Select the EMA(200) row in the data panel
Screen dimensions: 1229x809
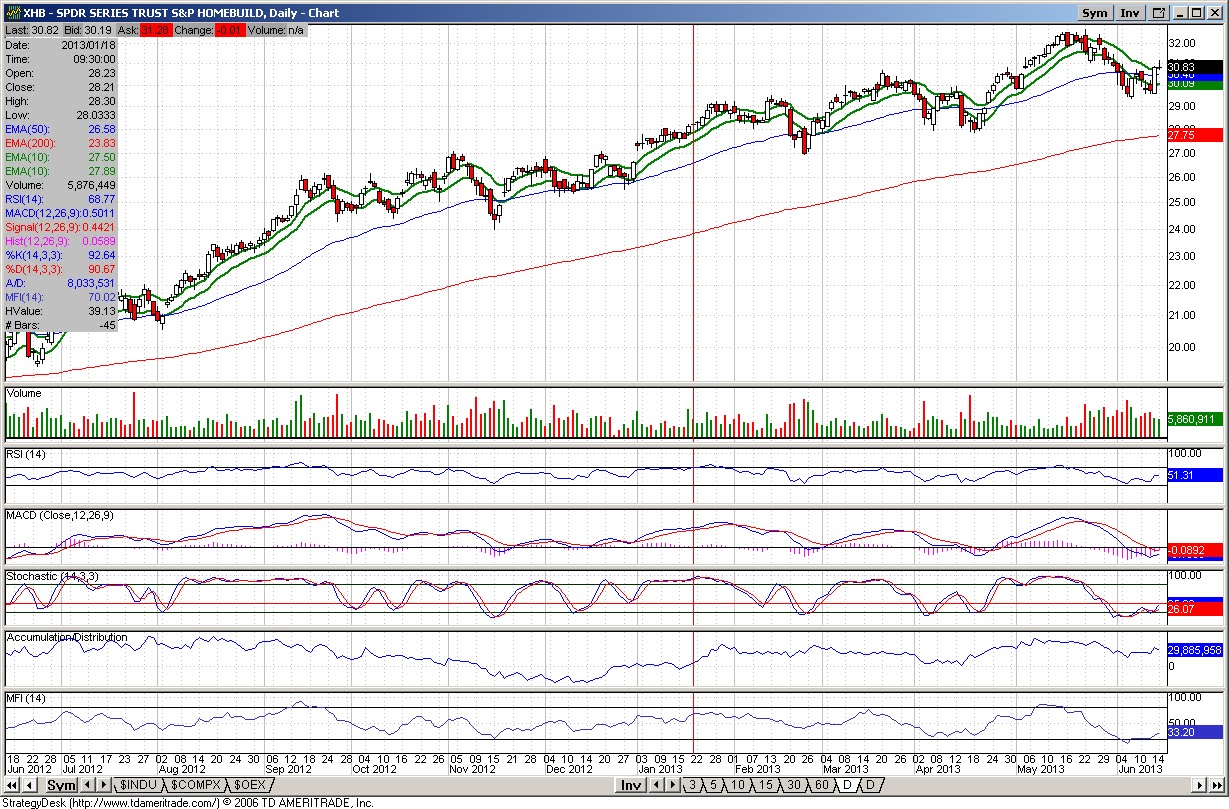[x=61, y=143]
